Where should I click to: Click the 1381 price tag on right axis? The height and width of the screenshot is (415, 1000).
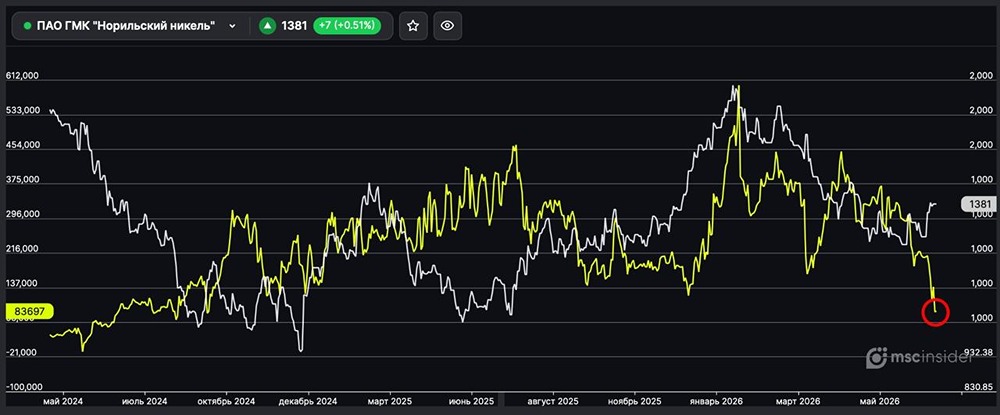point(978,204)
